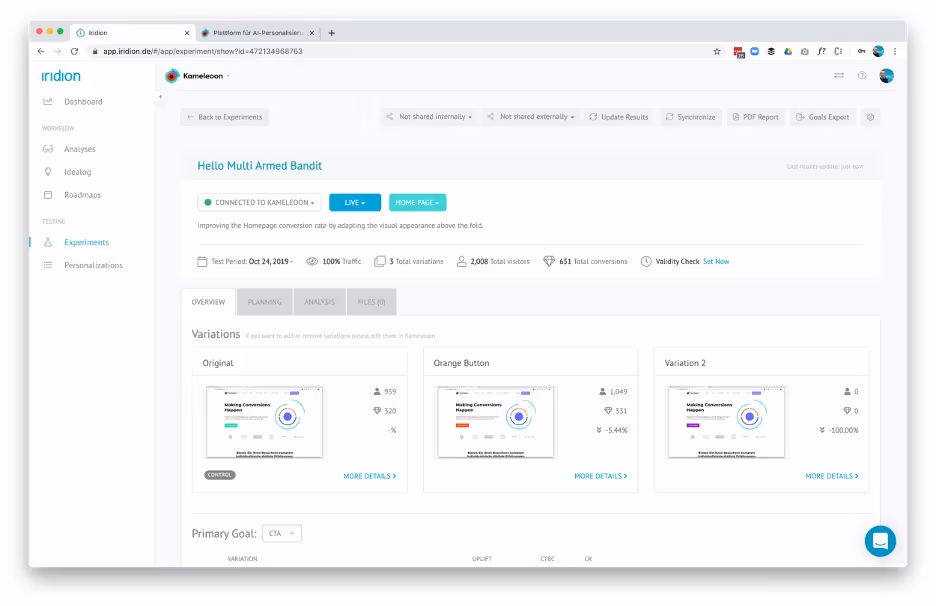Open the Original variation thumbnail
Screen dimensions: 936x606
(x=264, y=422)
